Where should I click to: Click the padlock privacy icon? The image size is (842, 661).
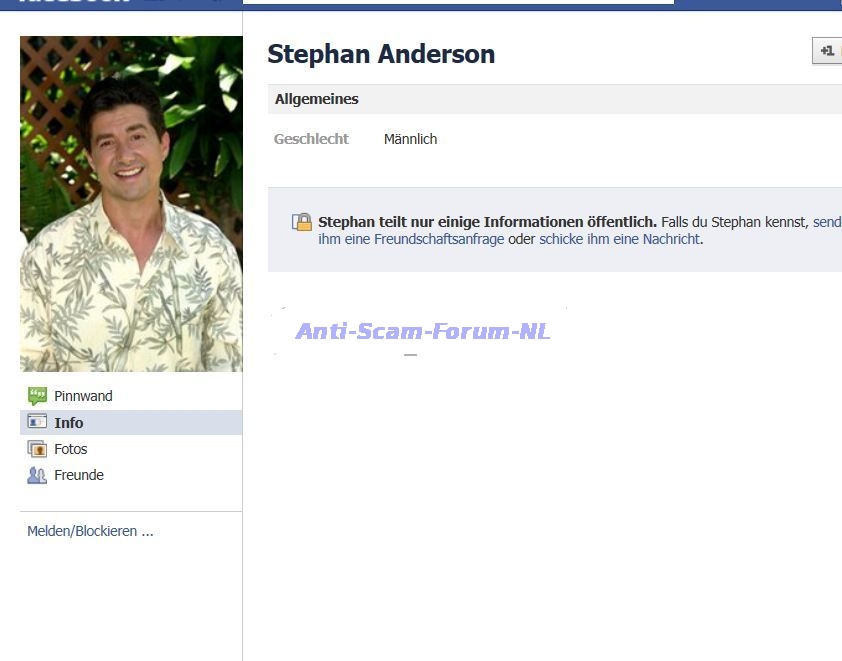[301, 222]
